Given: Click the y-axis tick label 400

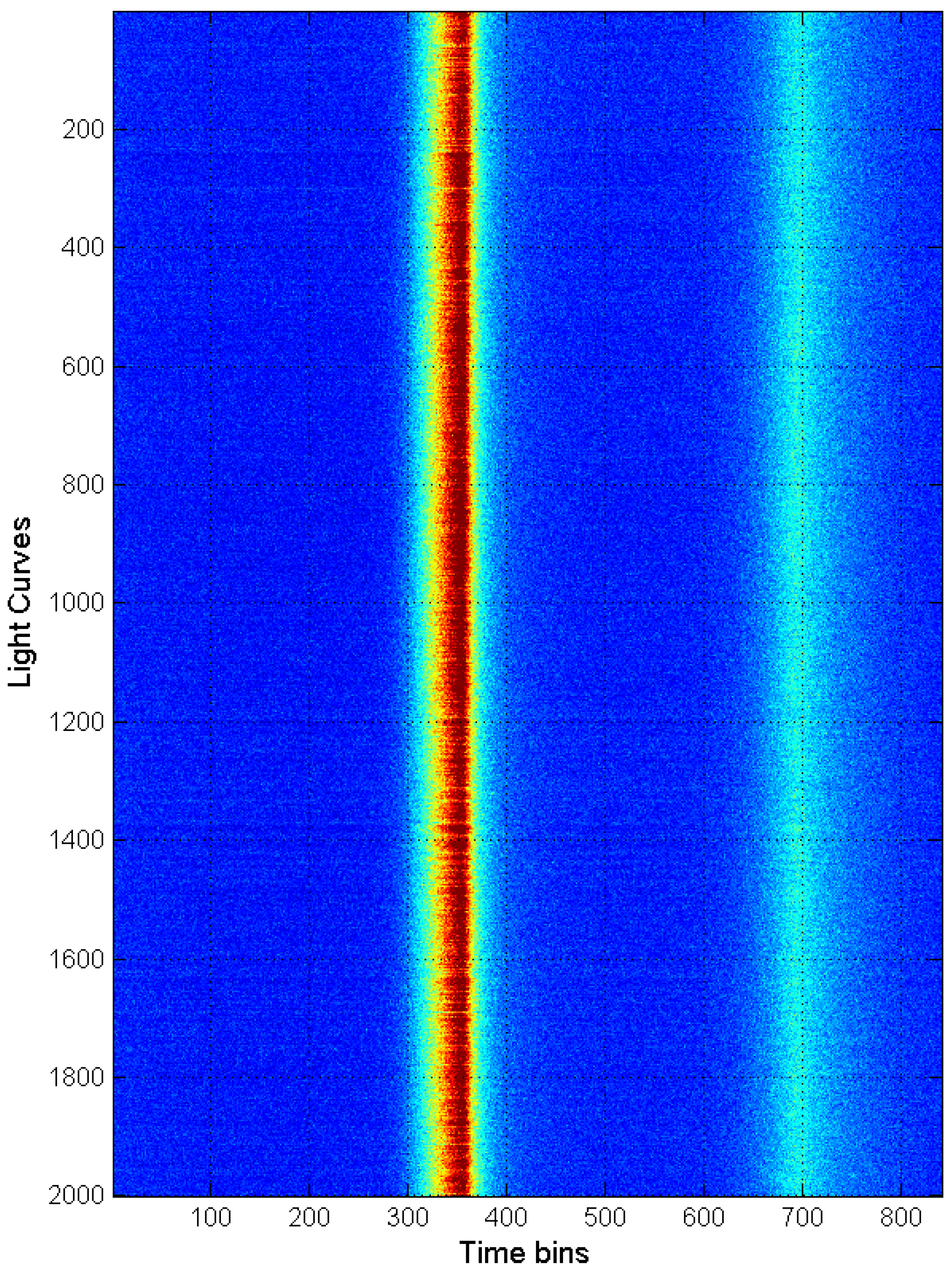Looking at the screenshot, I should 82,248.
